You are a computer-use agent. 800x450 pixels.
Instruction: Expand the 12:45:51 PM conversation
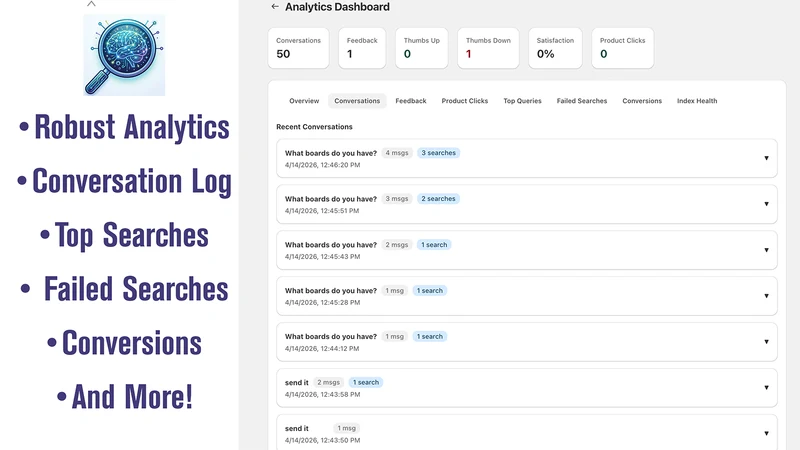point(766,204)
